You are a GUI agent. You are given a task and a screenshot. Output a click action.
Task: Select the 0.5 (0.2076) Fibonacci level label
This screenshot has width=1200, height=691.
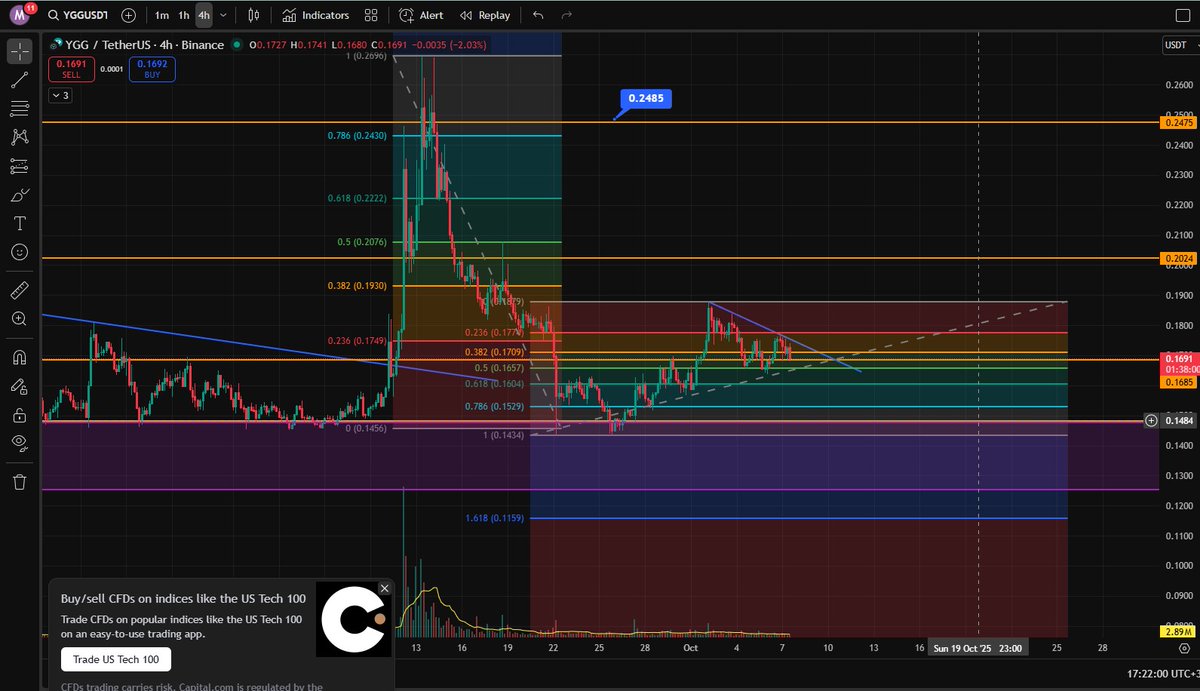(364, 242)
